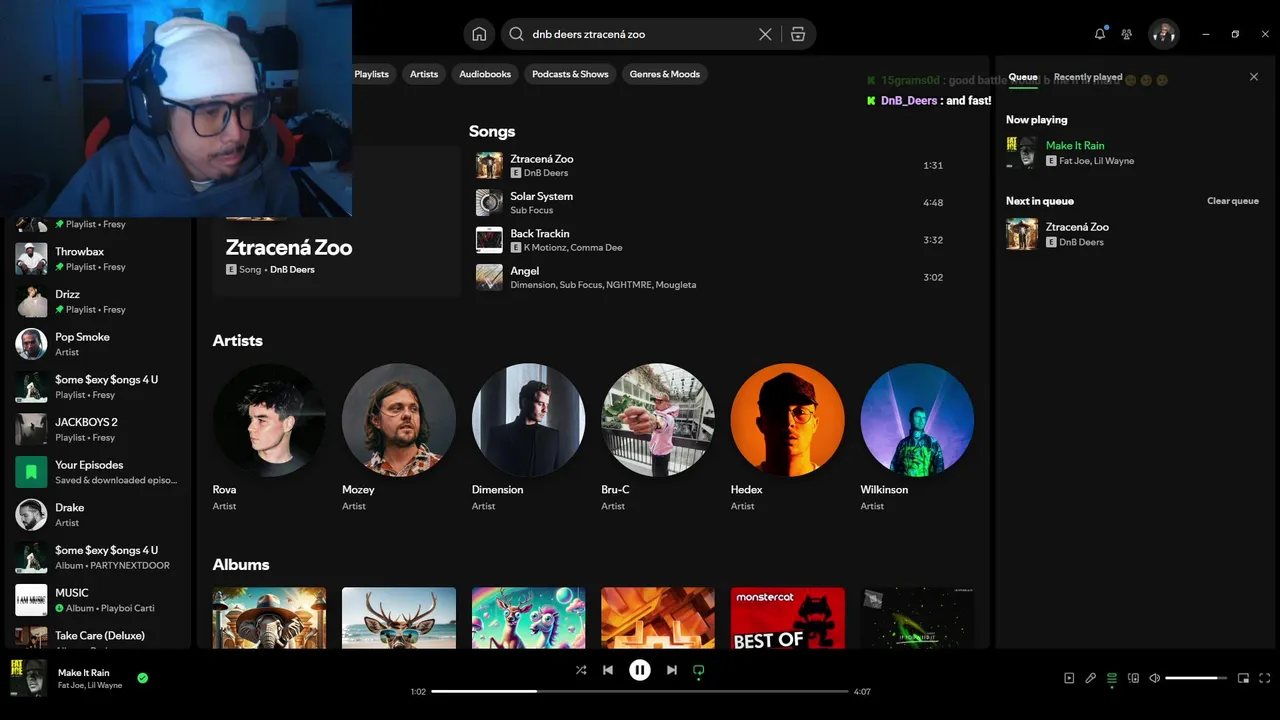This screenshot has width=1280, height=720.
Task: Skip to next track
Action: click(672, 670)
